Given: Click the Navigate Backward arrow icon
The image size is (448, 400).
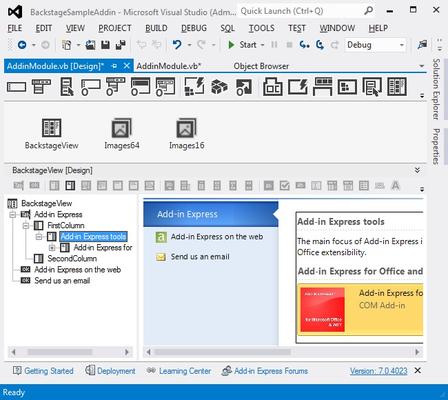Looking at the screenshot, I should click(x=22, y=45).
